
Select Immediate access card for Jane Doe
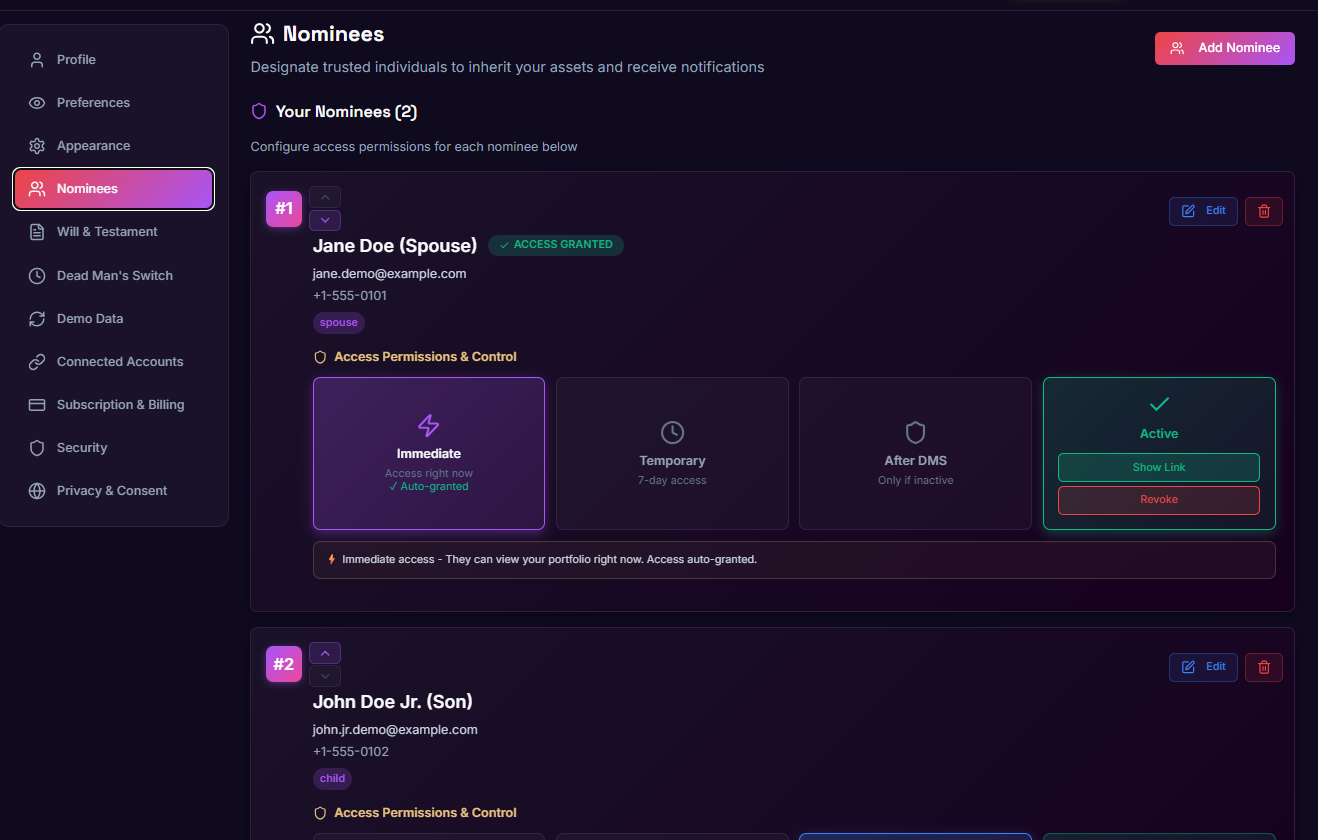coord(428,453)
